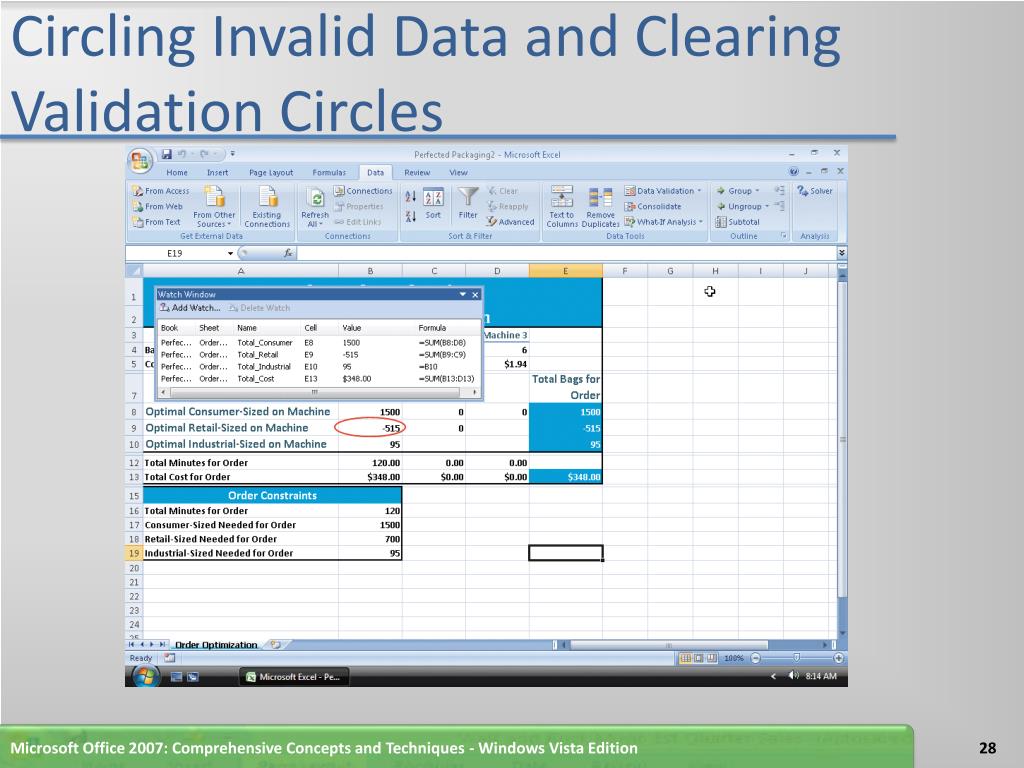Click the Show Detail icon in Outline group

pos(779,190)
